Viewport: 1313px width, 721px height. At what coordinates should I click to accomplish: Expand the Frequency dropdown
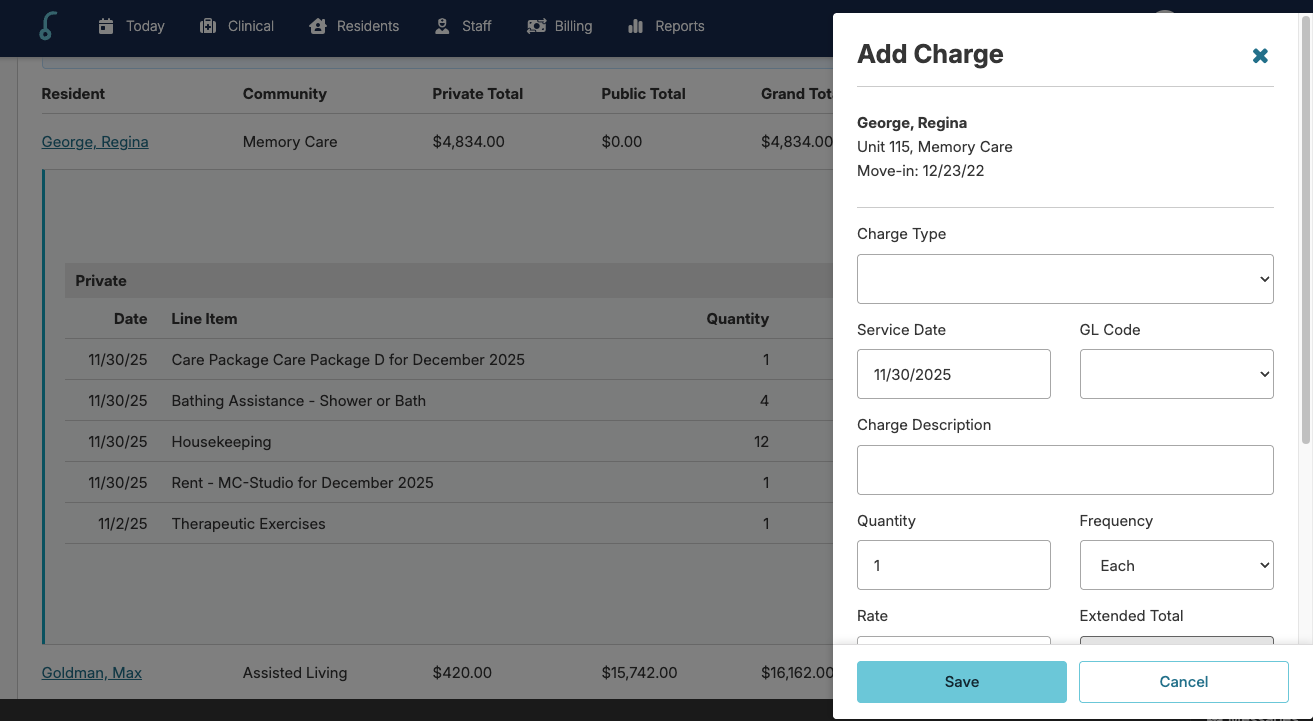[x=1176, y=565]
